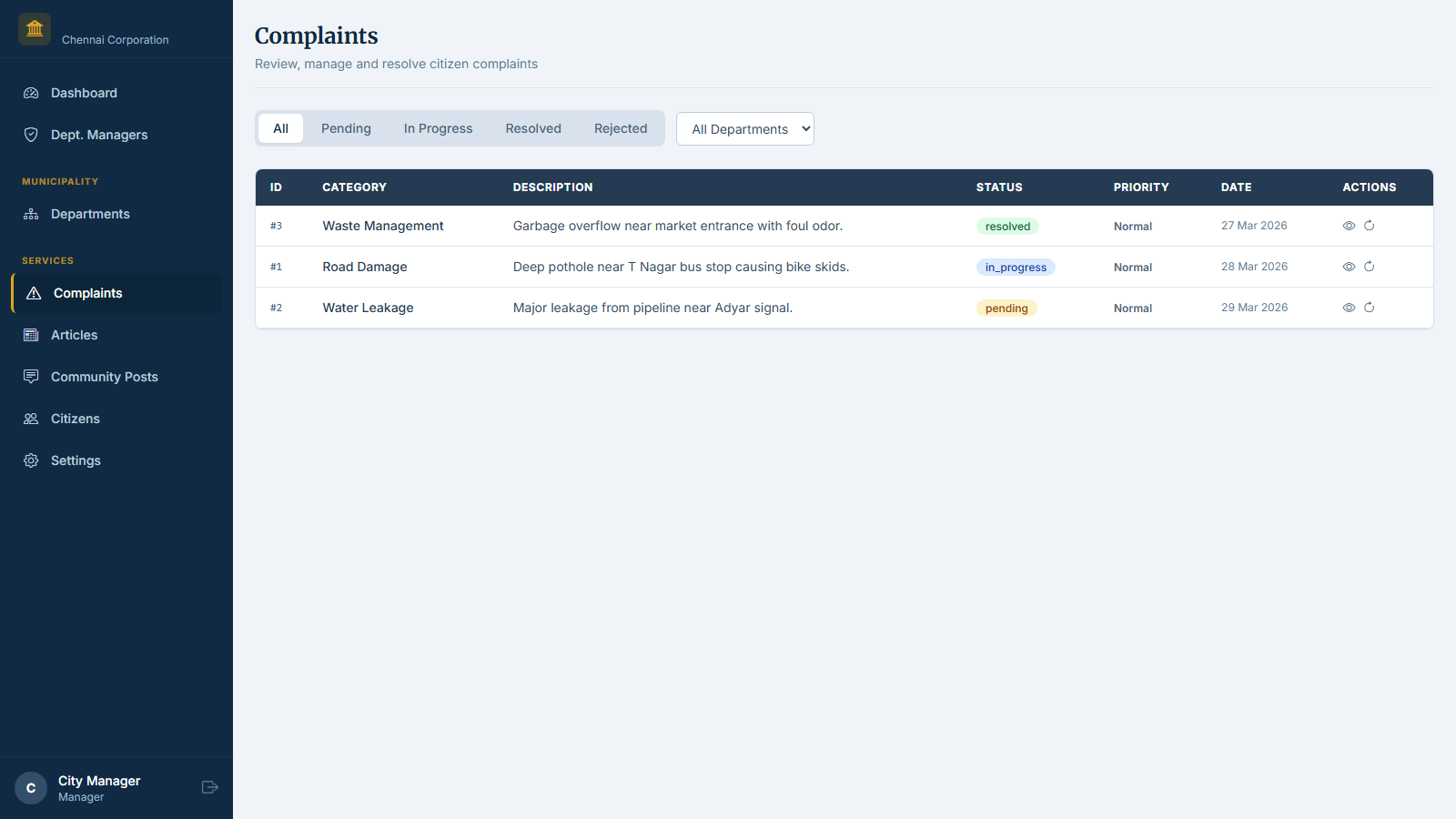View the Road Damage complaint details
Image resolution: width=1456 pixels, height=819 pixels.
coord(1349,267)
